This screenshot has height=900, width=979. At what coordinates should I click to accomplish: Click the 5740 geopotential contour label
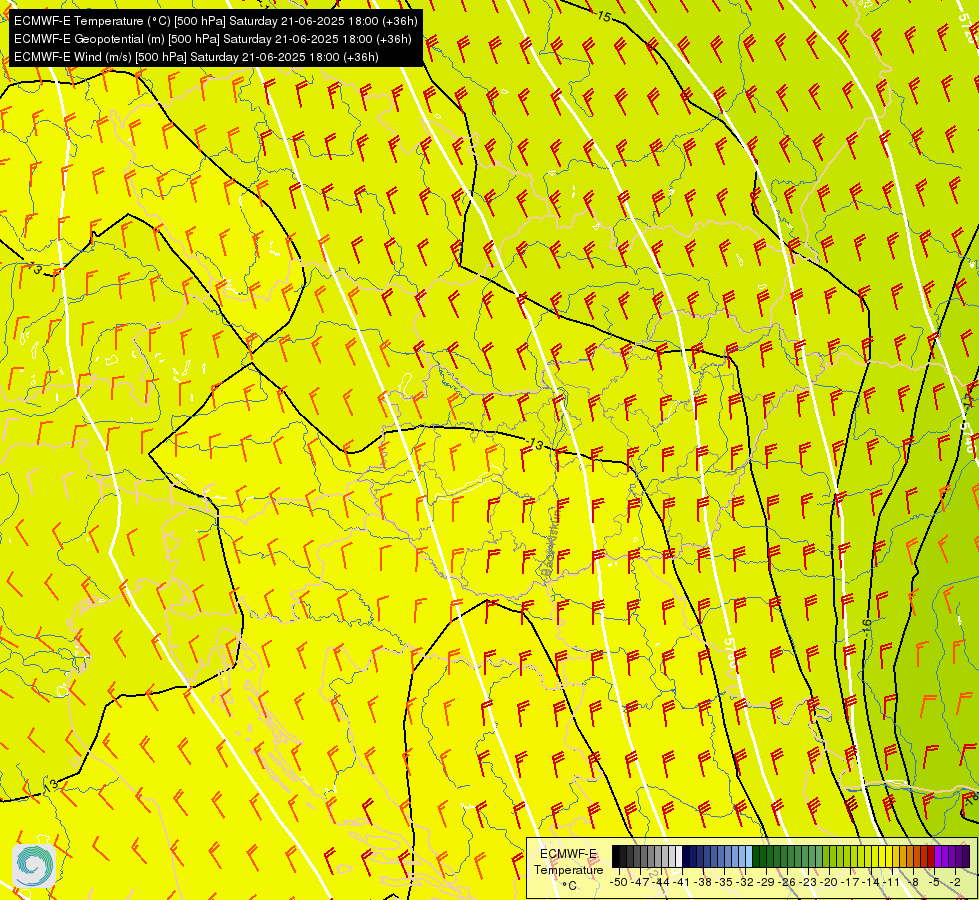click(967, 437)
